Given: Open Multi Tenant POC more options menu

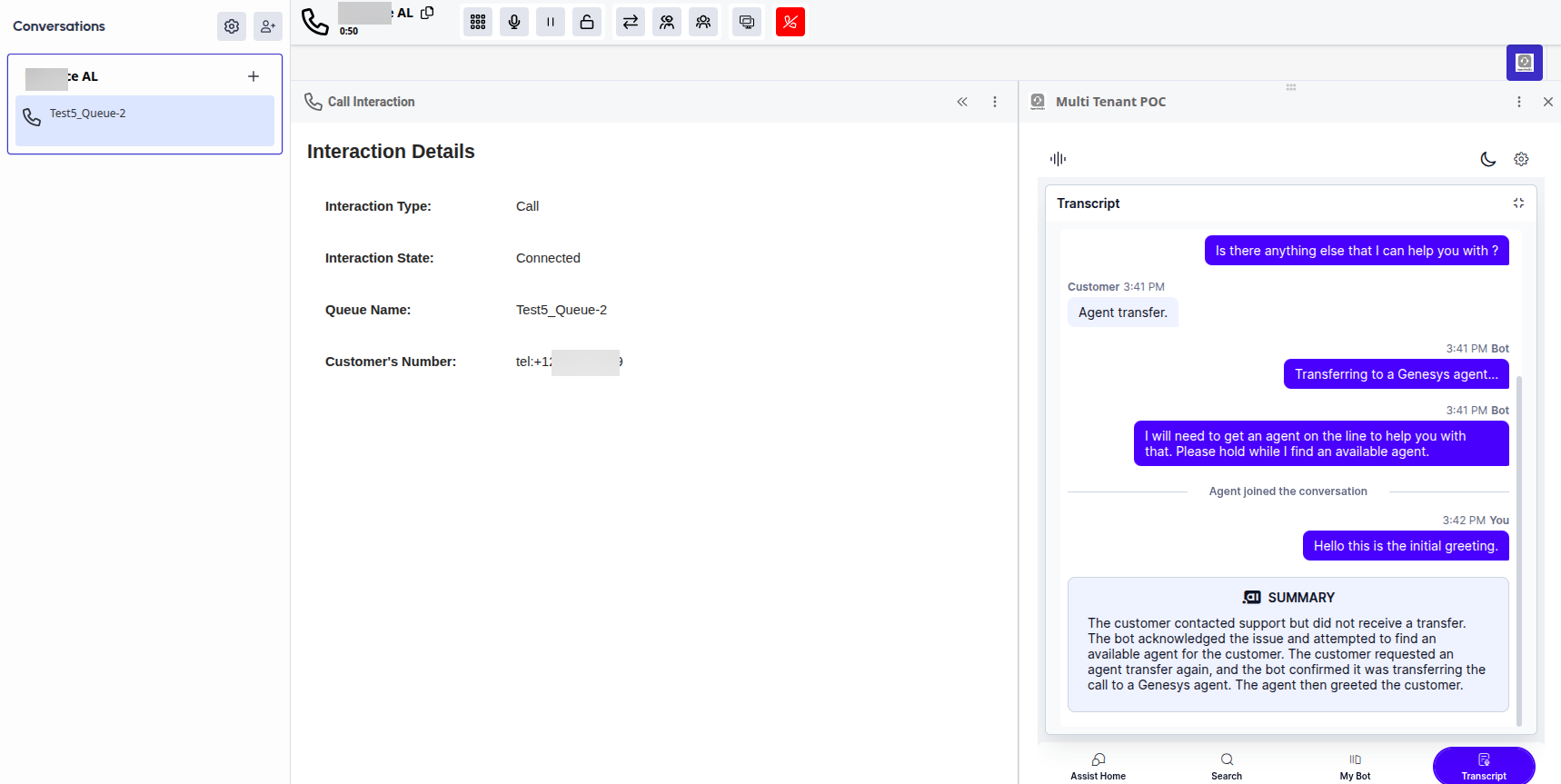Looking at the screenshot, I should 1519,102.
